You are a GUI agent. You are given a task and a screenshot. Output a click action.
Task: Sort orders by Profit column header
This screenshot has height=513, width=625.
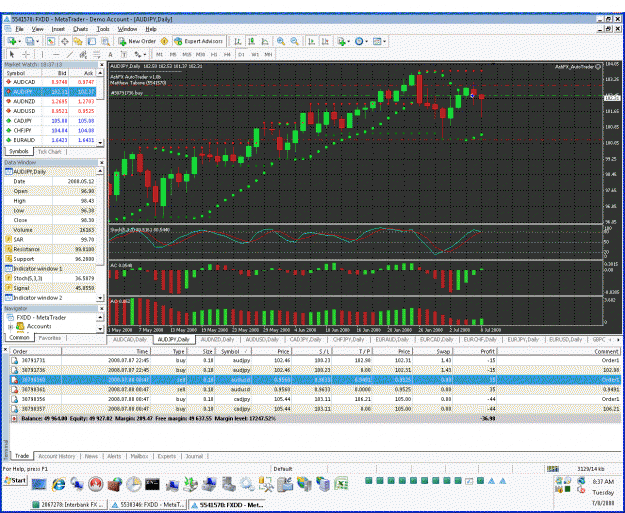click(475, 351)
